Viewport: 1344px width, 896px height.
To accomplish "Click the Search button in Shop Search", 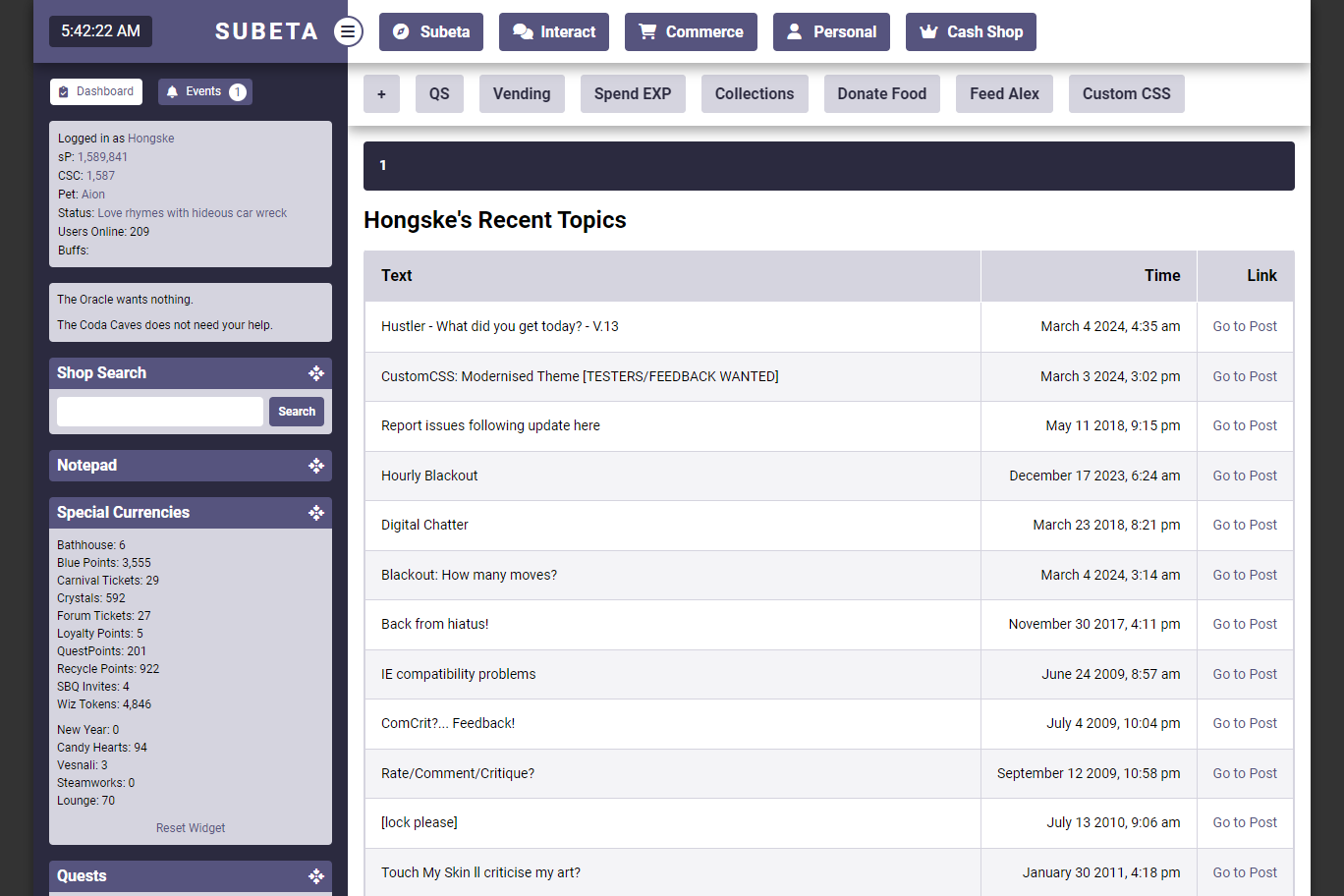I will click(x=297, y=412).
